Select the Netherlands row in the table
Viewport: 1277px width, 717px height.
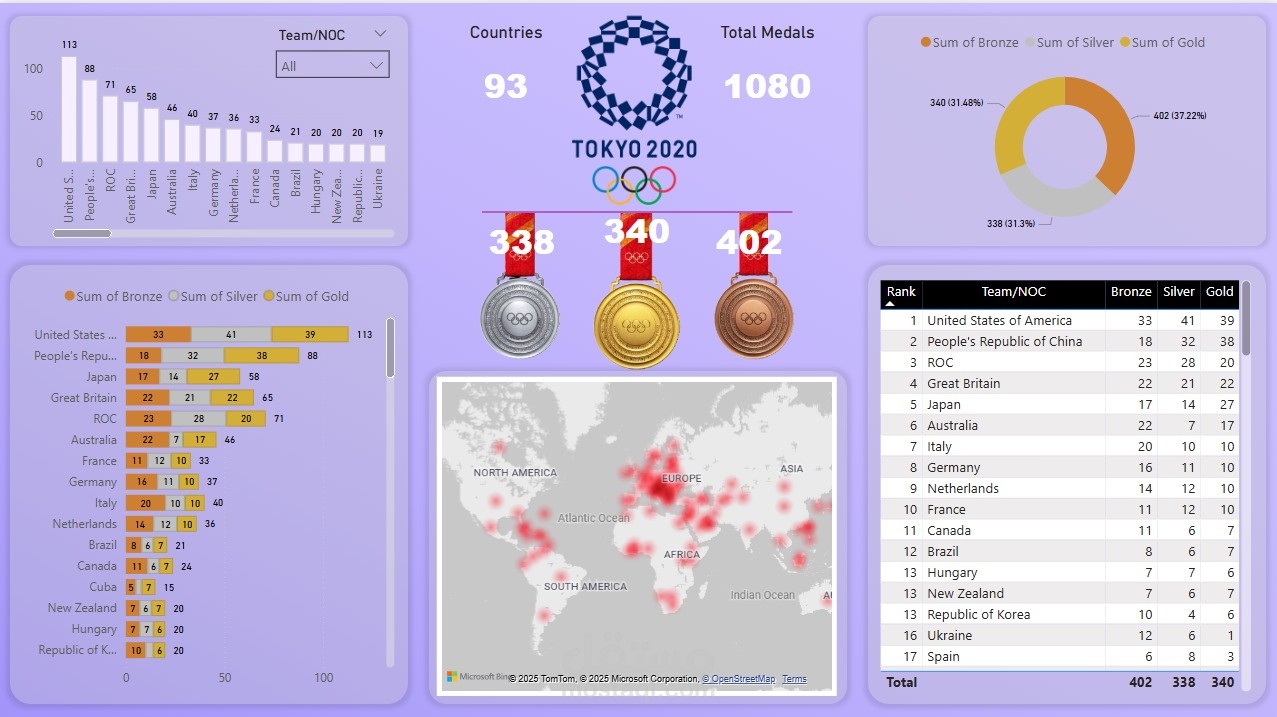[1059, 488]
